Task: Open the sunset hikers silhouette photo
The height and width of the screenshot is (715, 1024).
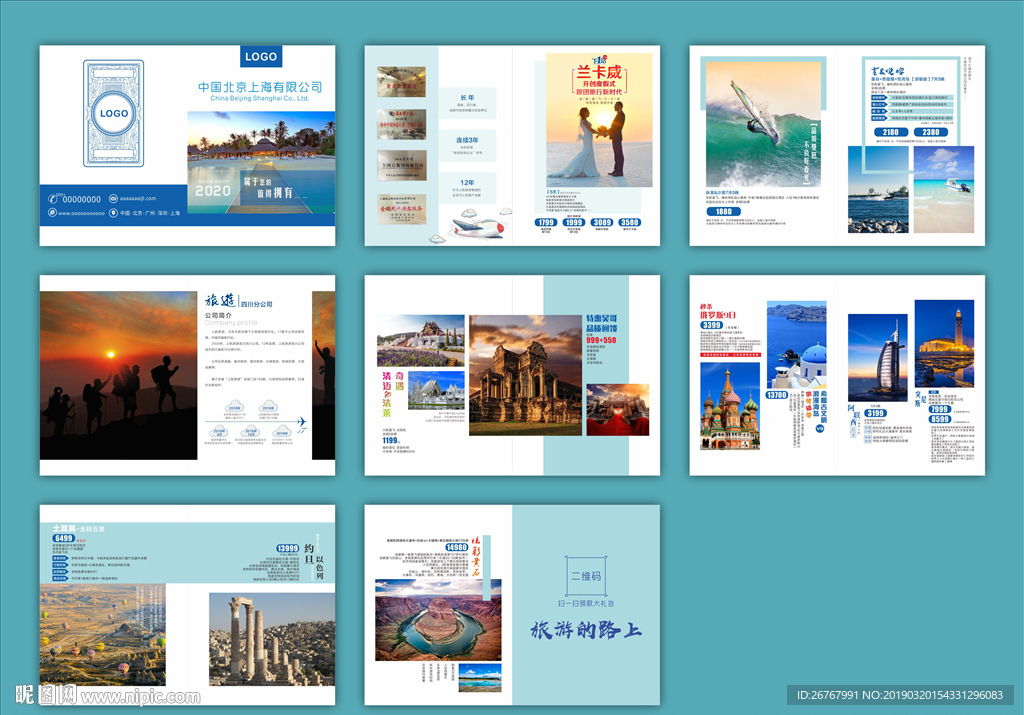Action: (x=118, y=375)
